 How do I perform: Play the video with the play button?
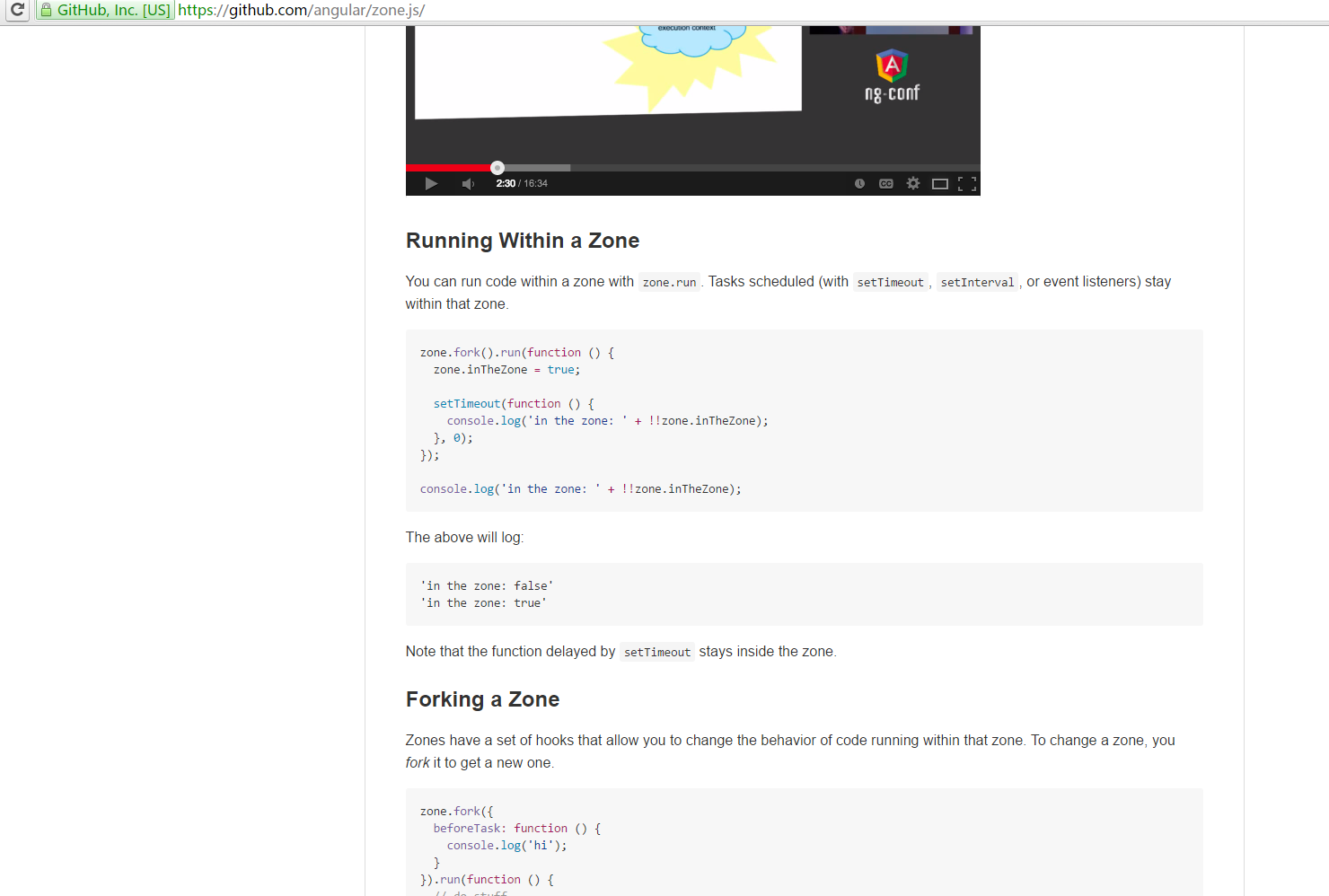(x=431, y=183)
